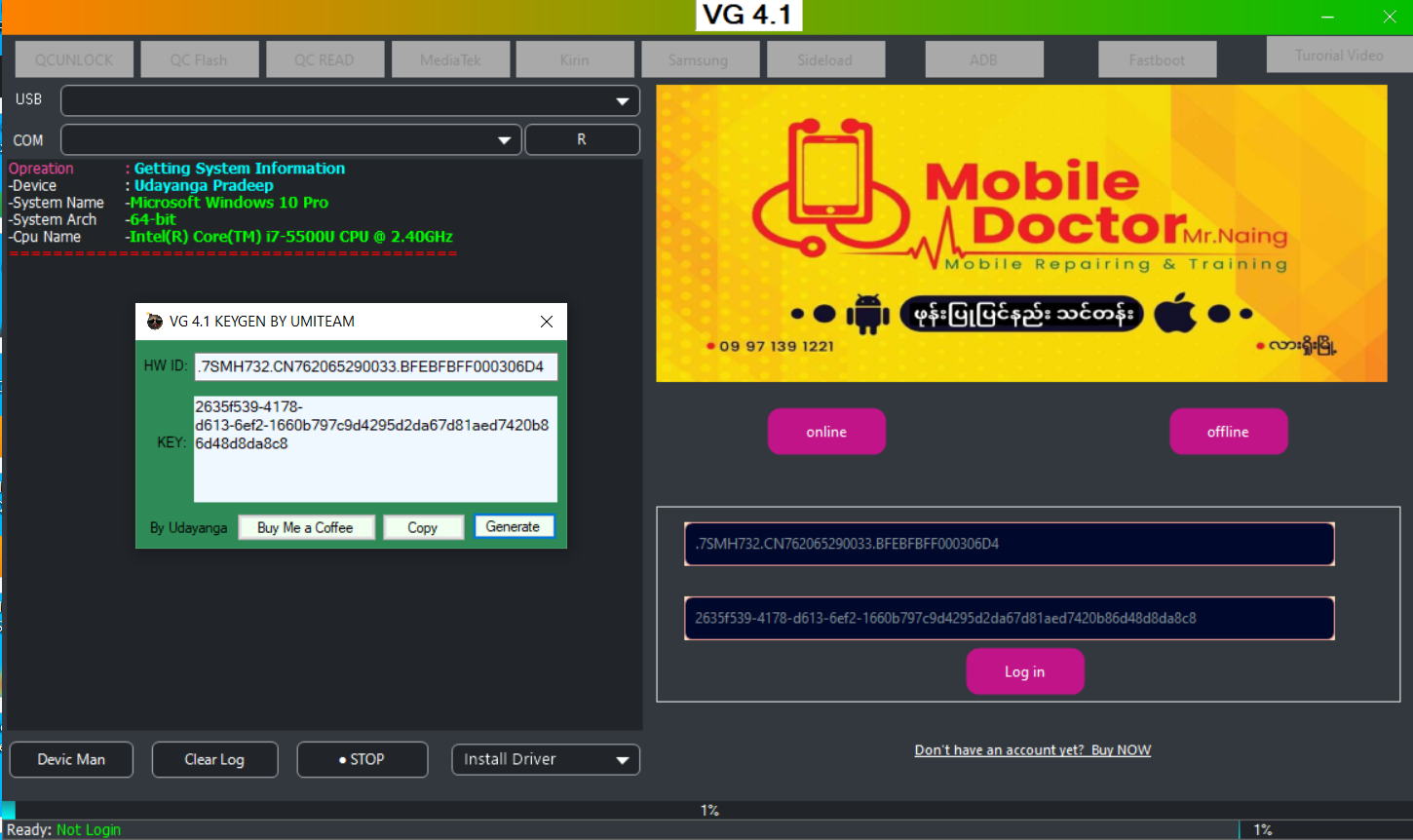Click the Generate button
1413x840 pixels.
point(514,526)
